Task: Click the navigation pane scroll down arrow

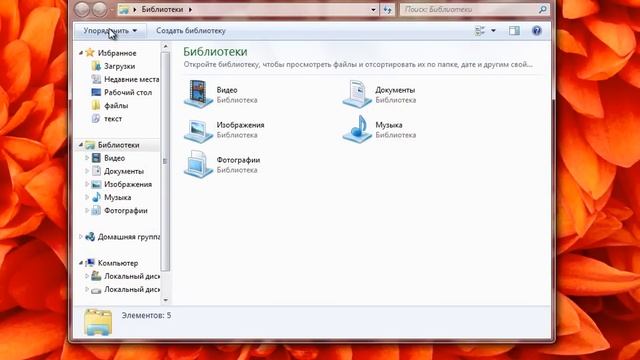Action: [x=165, y=300]
